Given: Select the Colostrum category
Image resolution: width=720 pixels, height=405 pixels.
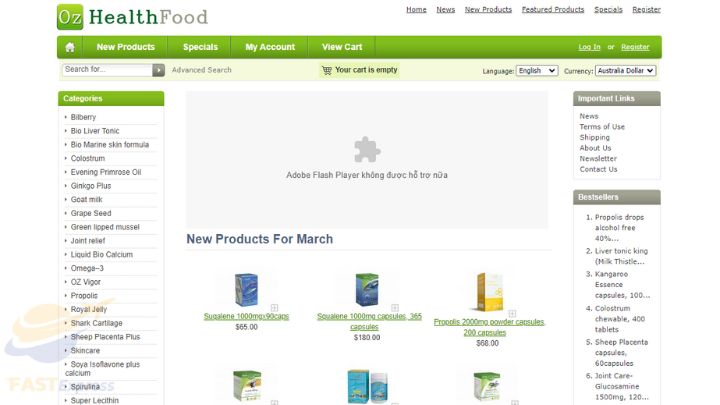Looking at the screenshot, I should tap(88, 158).
